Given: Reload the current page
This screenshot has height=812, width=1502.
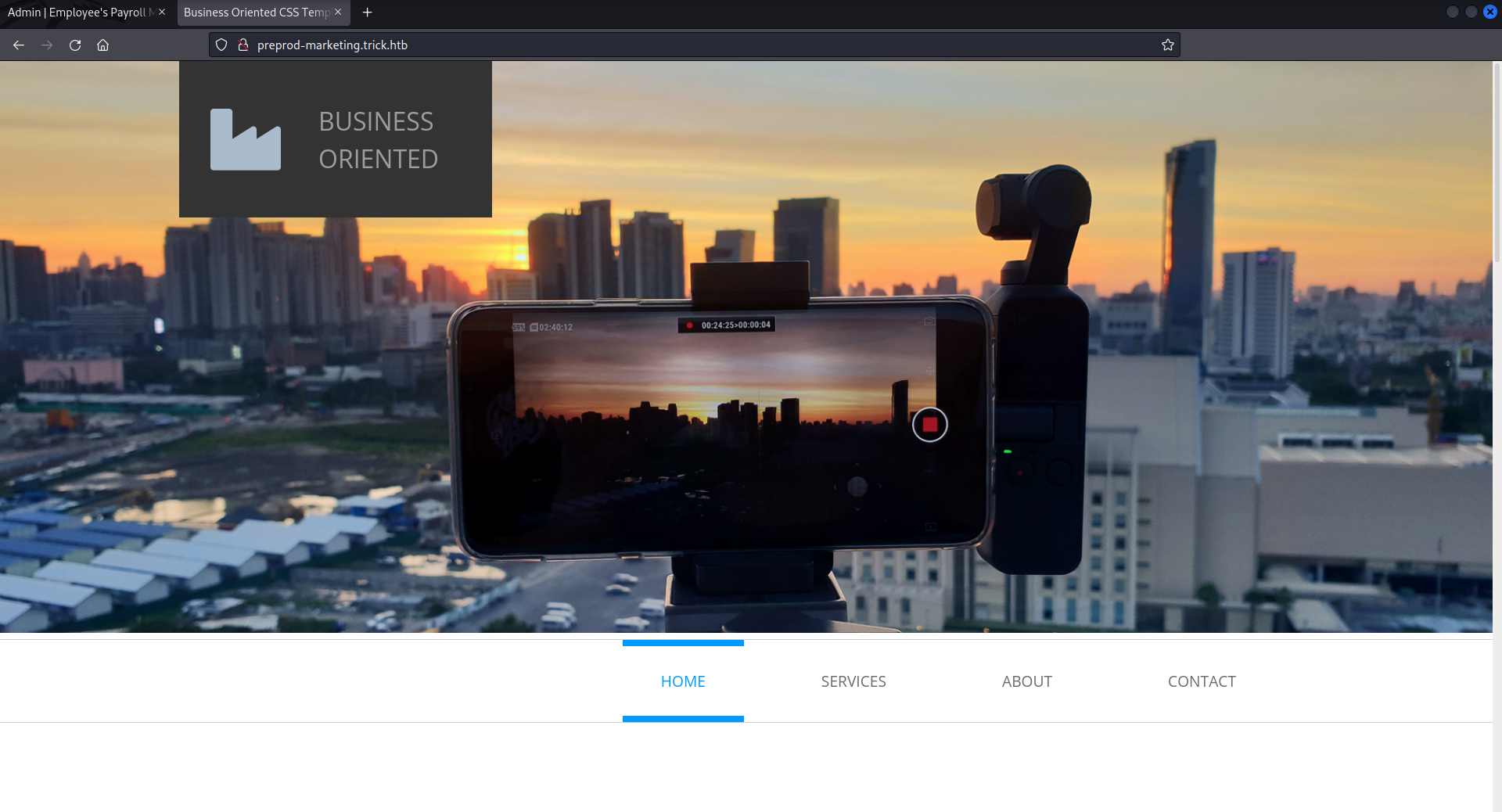Looking at the screenshot, I should (x=75, y=45).
